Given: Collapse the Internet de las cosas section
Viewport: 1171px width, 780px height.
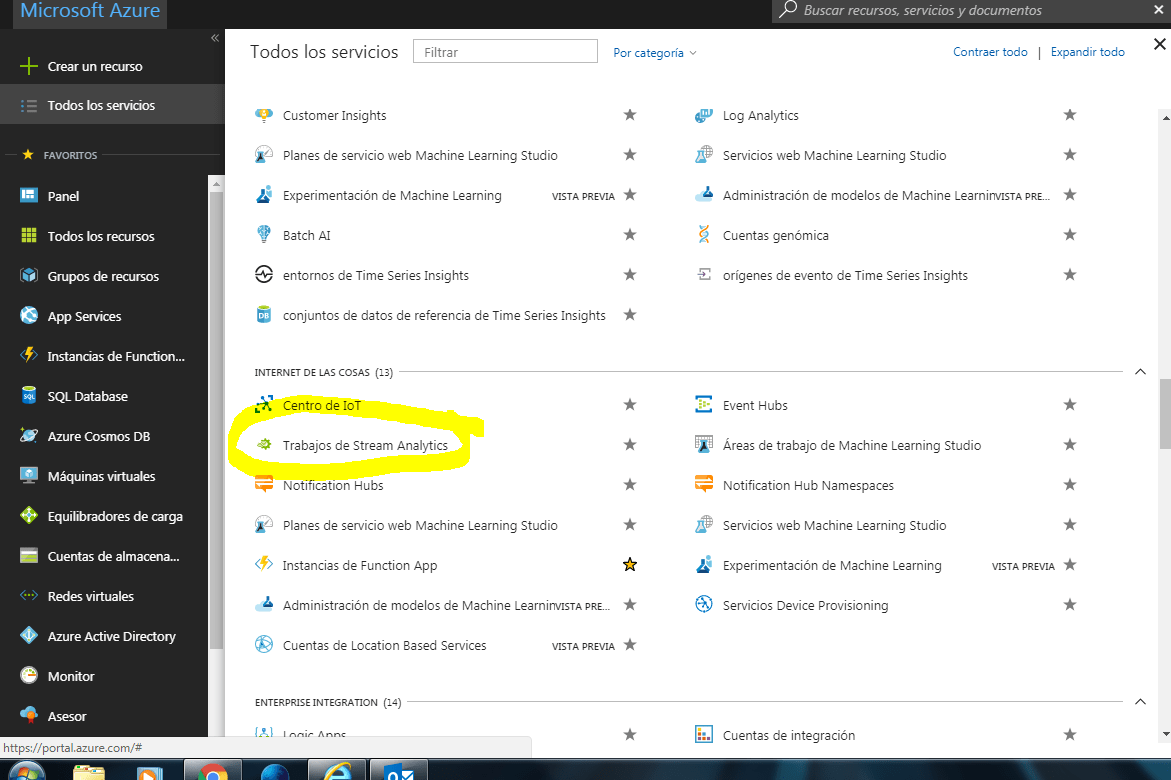Looking at the screenshot, I should click(1140, 371).
